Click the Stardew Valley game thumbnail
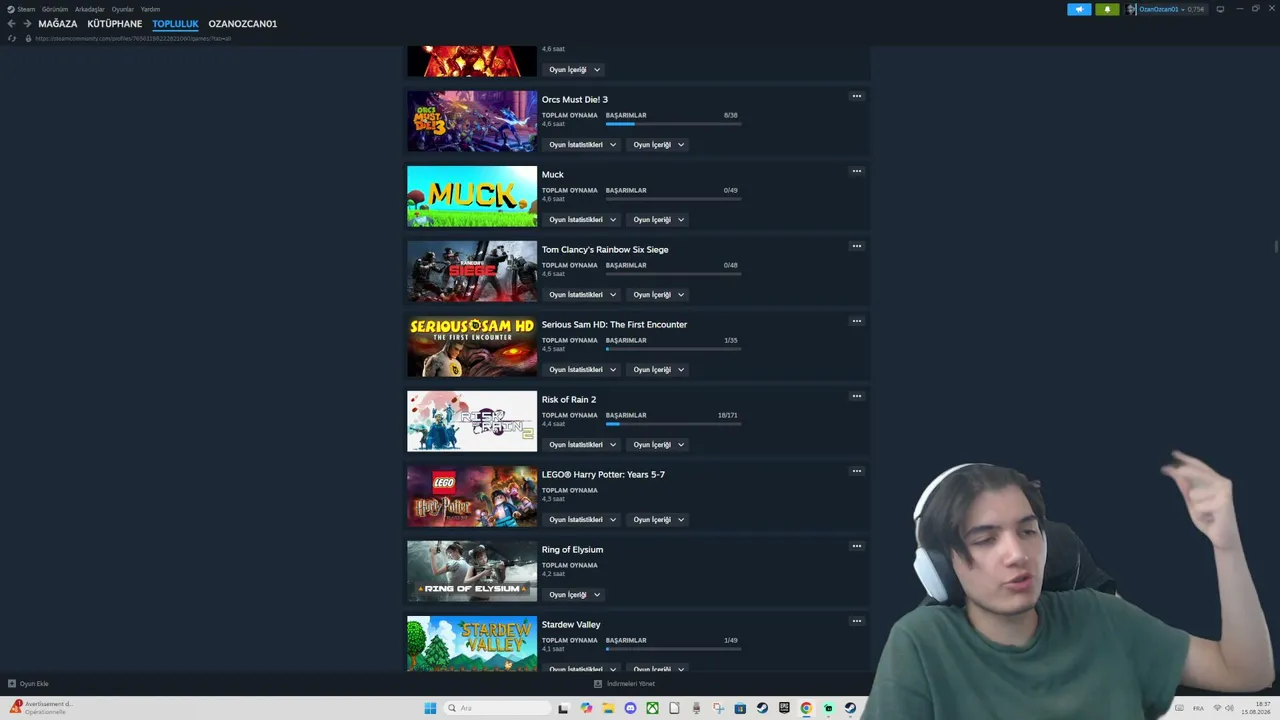 click(x=472, y=643)
